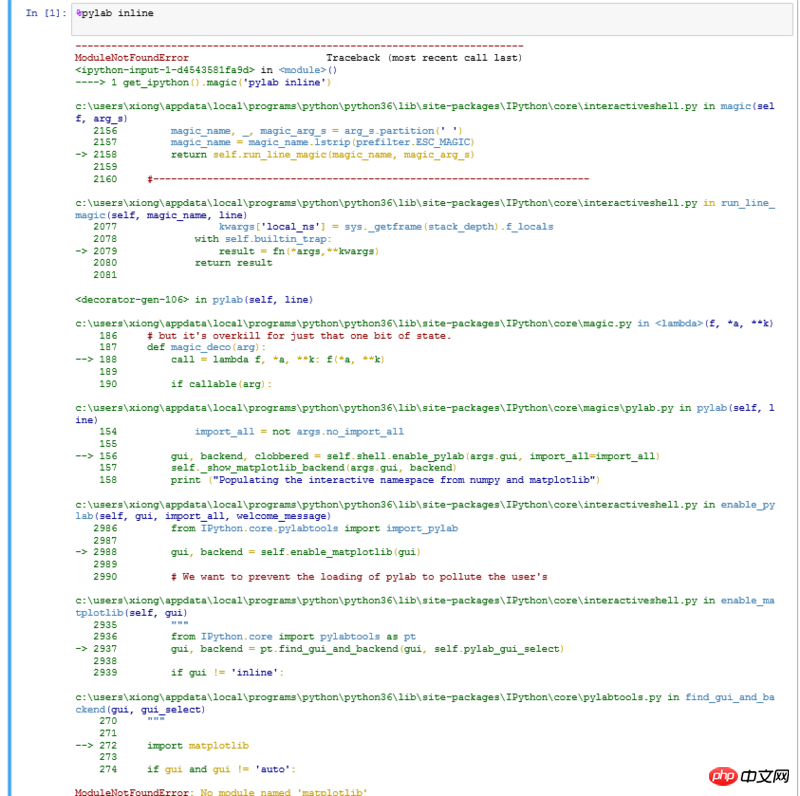This screenshot has height=796, width=800.
Task: Click line 2079 result = fn(*args,**kwargs)
Action: [298, 251]
